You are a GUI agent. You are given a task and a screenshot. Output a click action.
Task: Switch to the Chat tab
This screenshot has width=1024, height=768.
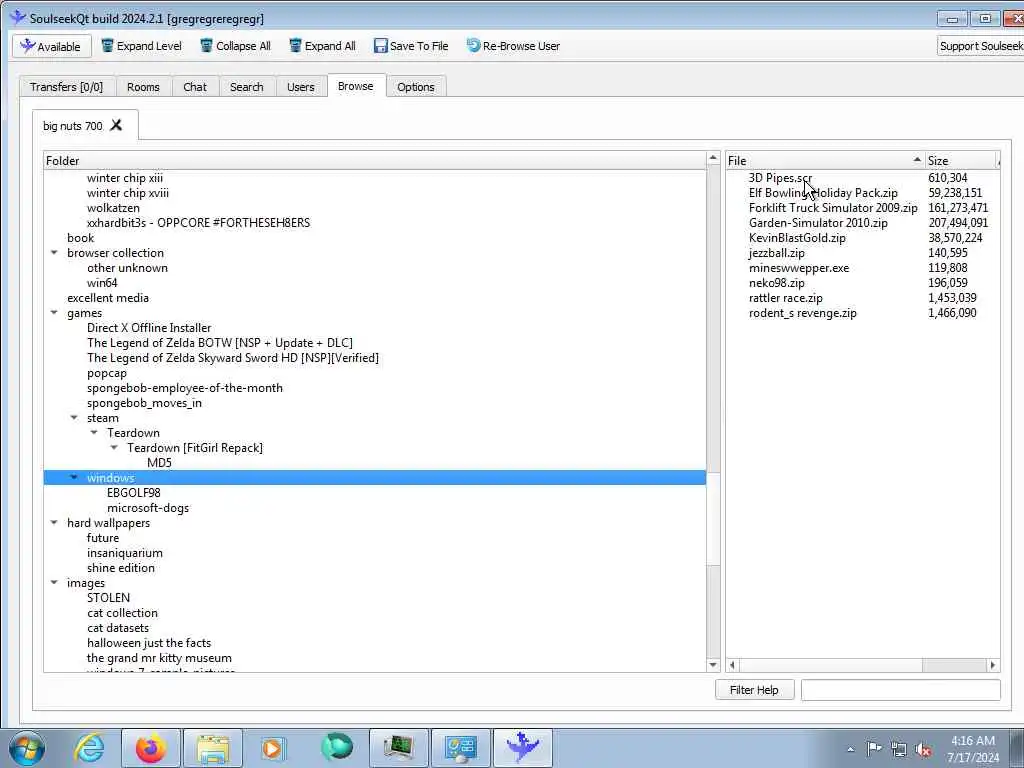195,87
